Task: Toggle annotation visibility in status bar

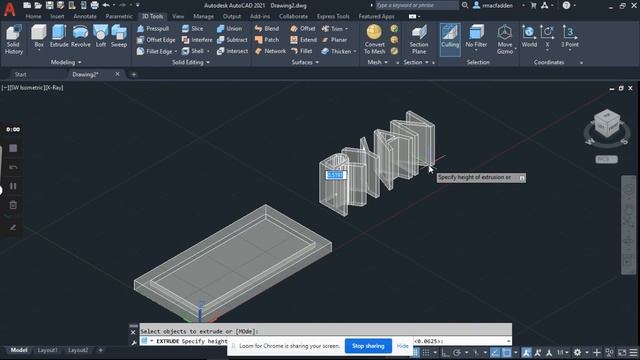Action: pos(526,352)
